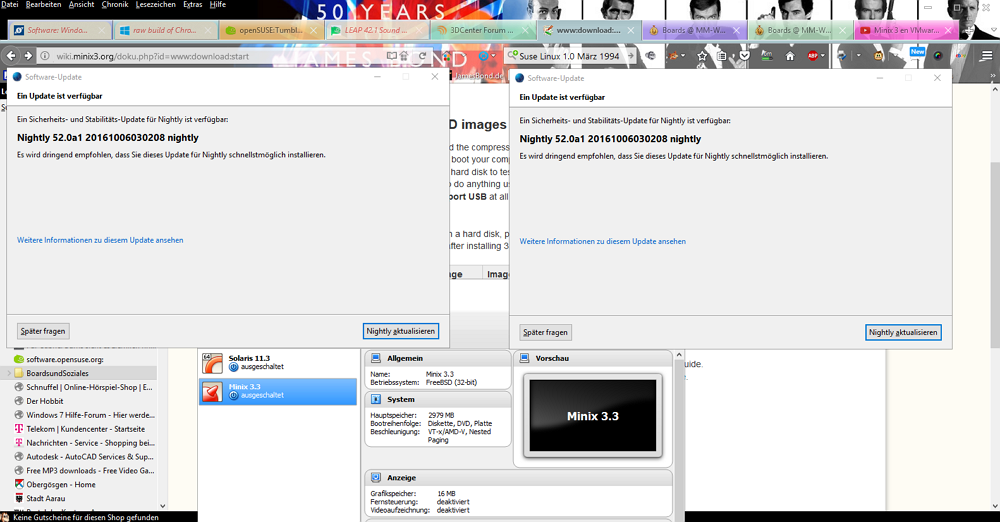Select the Solaris 11.3 VM icon

(x=212, y=363)
